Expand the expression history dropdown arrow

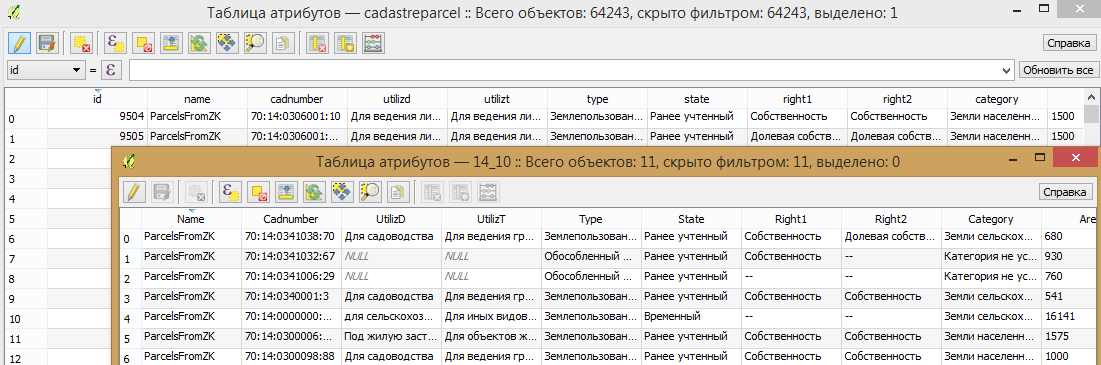coord(1008,70)
